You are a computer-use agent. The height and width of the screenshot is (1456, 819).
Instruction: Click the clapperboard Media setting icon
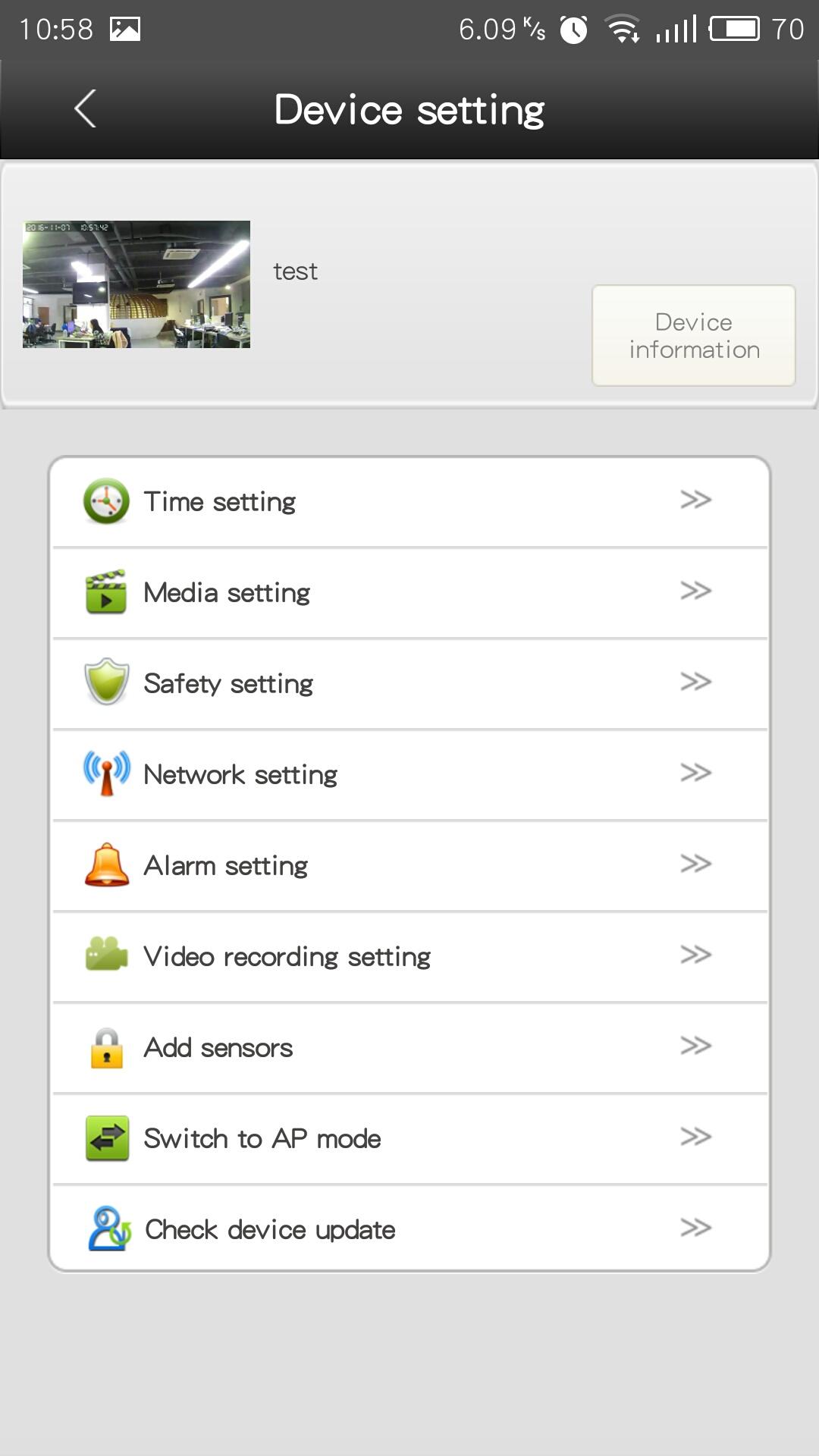pyautogui.click(x=106, y=592)
